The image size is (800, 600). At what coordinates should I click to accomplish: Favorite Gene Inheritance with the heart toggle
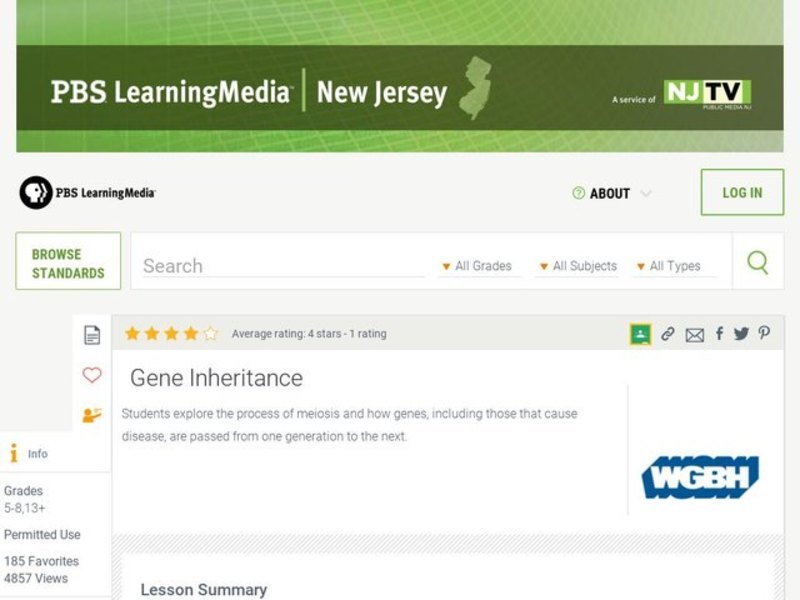[92, 375]
